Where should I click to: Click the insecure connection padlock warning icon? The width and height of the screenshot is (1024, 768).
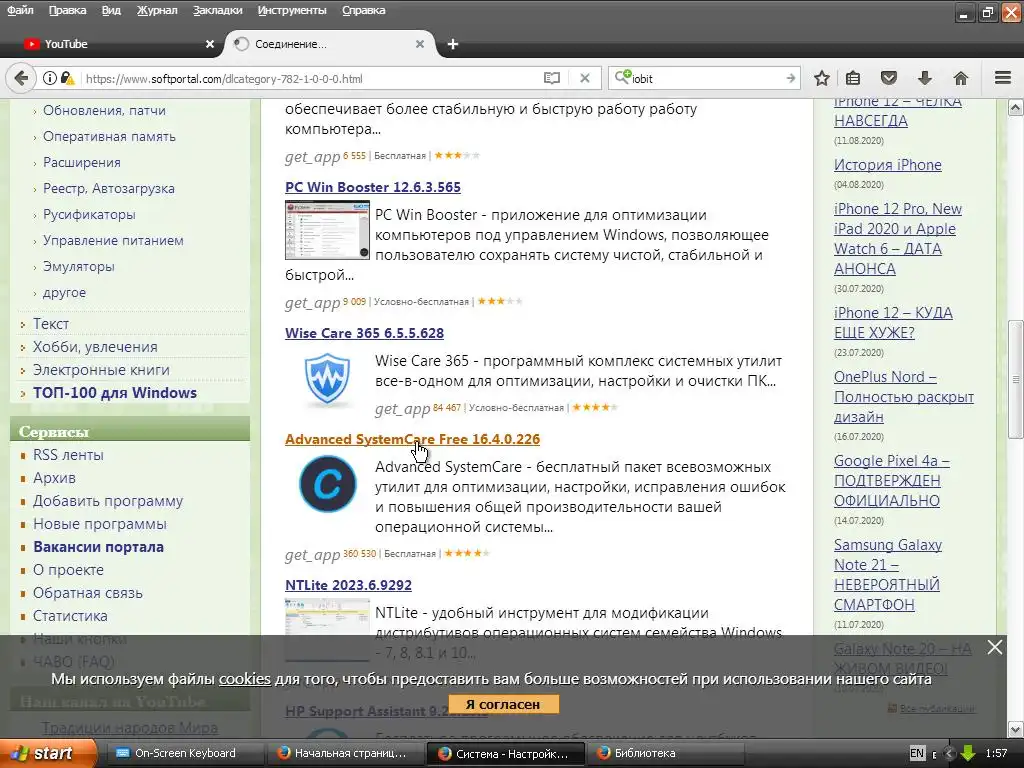point(67,78)
